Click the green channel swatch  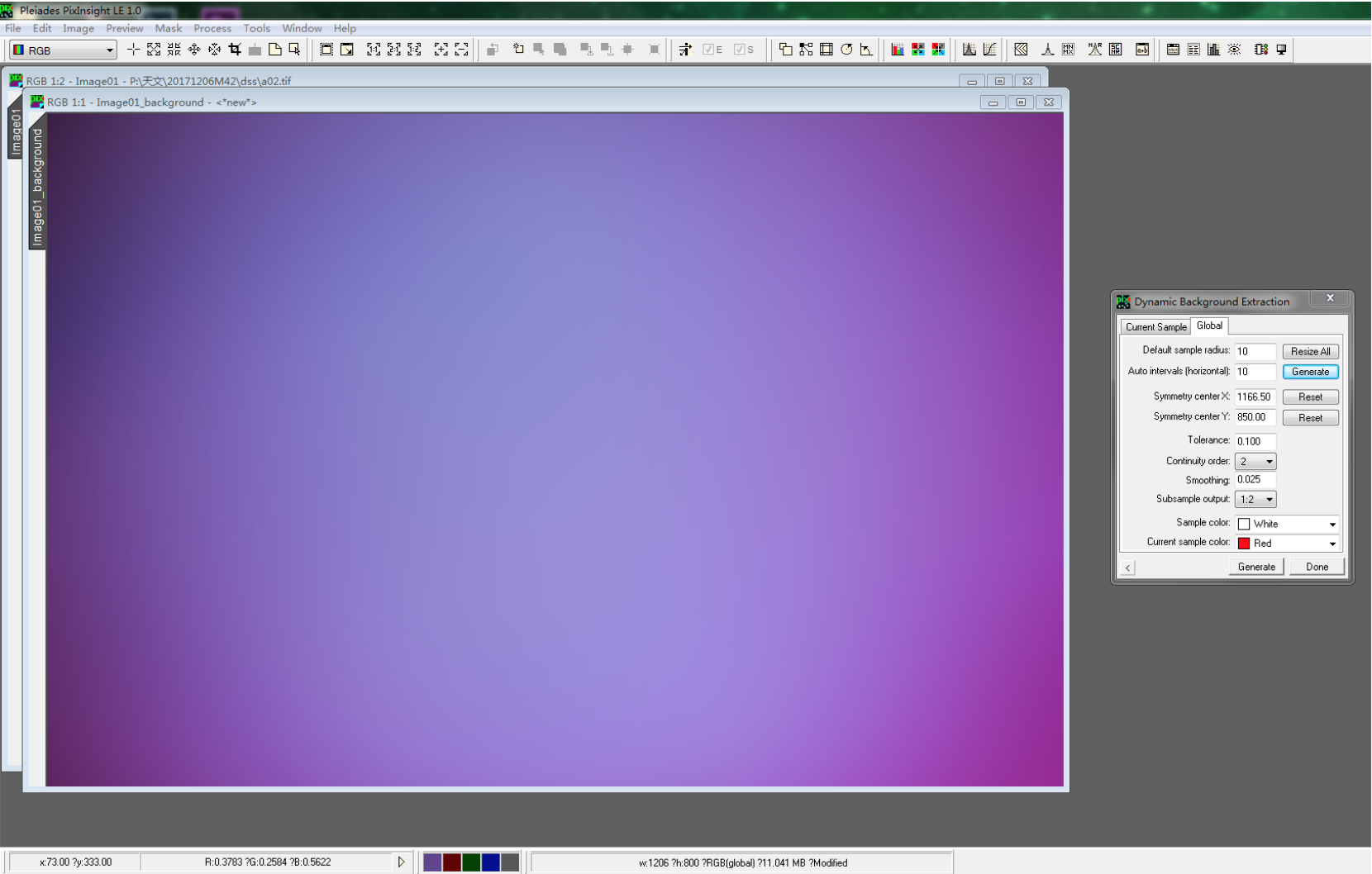tap(471, 862)
